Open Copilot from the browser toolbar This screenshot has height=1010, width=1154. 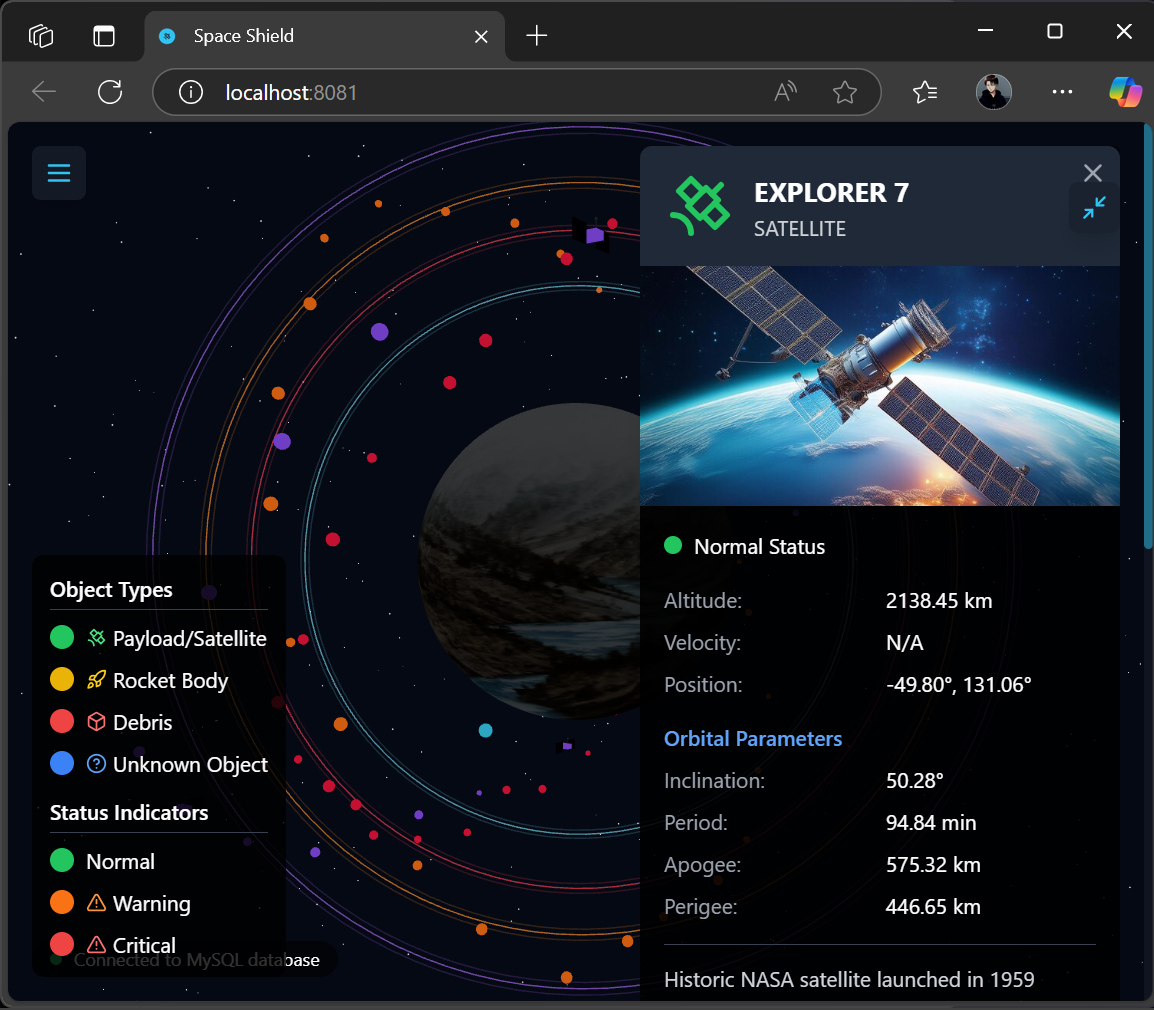pyautogui.click(x=1125, y=91)
